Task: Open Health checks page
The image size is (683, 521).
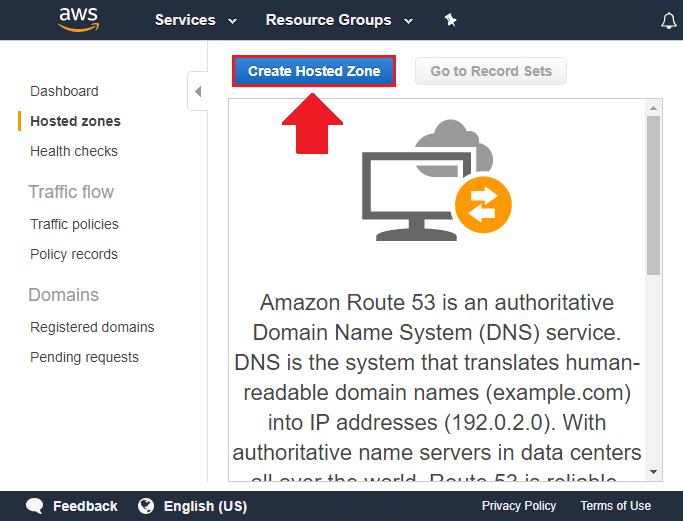Action: (x=74, y=151)
